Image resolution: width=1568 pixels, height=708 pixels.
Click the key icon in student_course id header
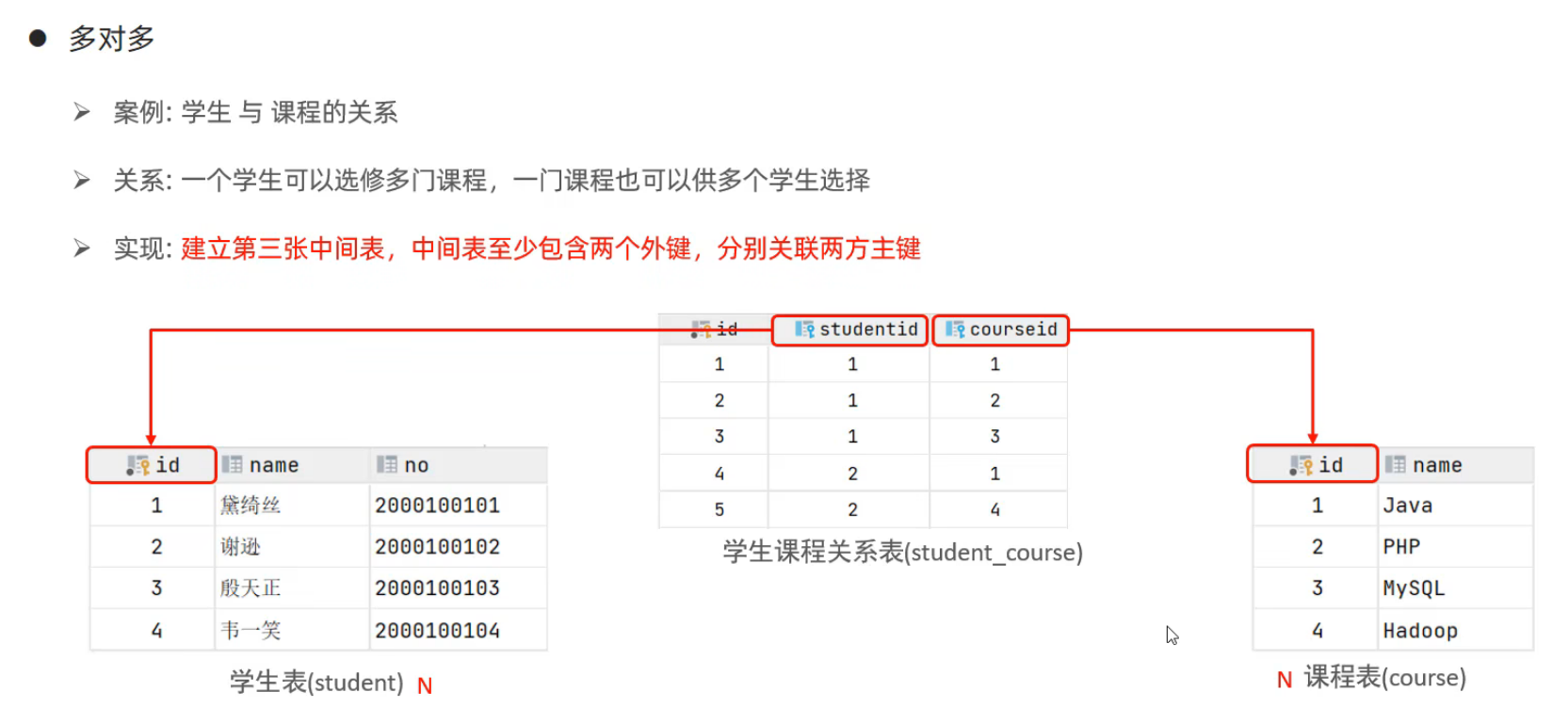click(x=701, y=330)
